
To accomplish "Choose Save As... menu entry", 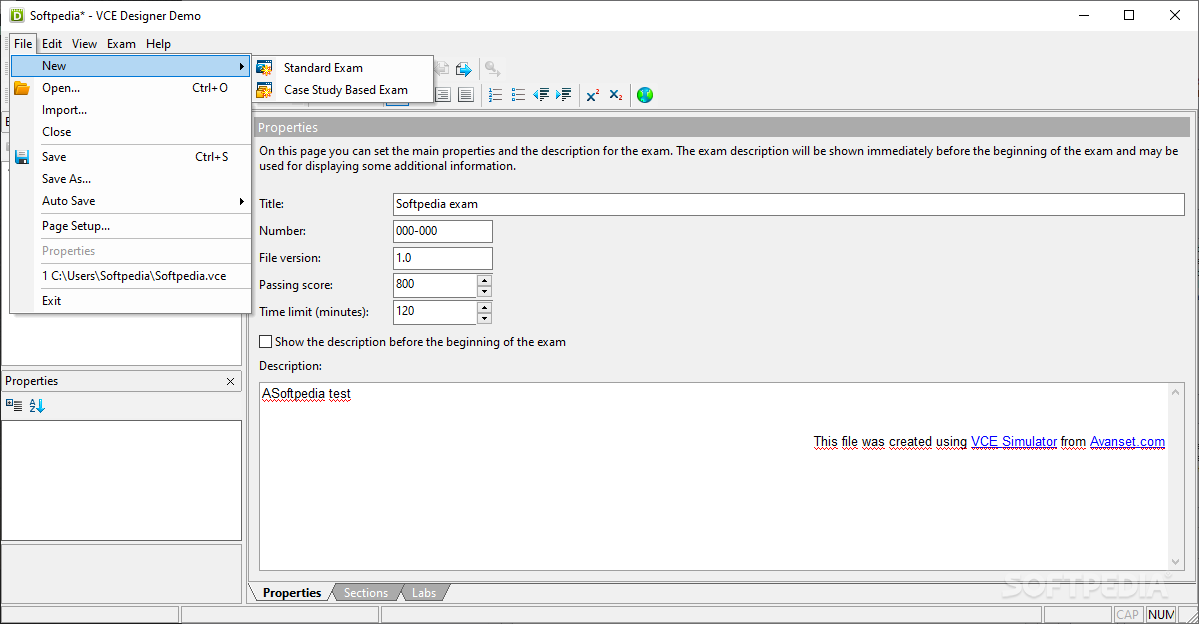I will (x=132, y=179).
